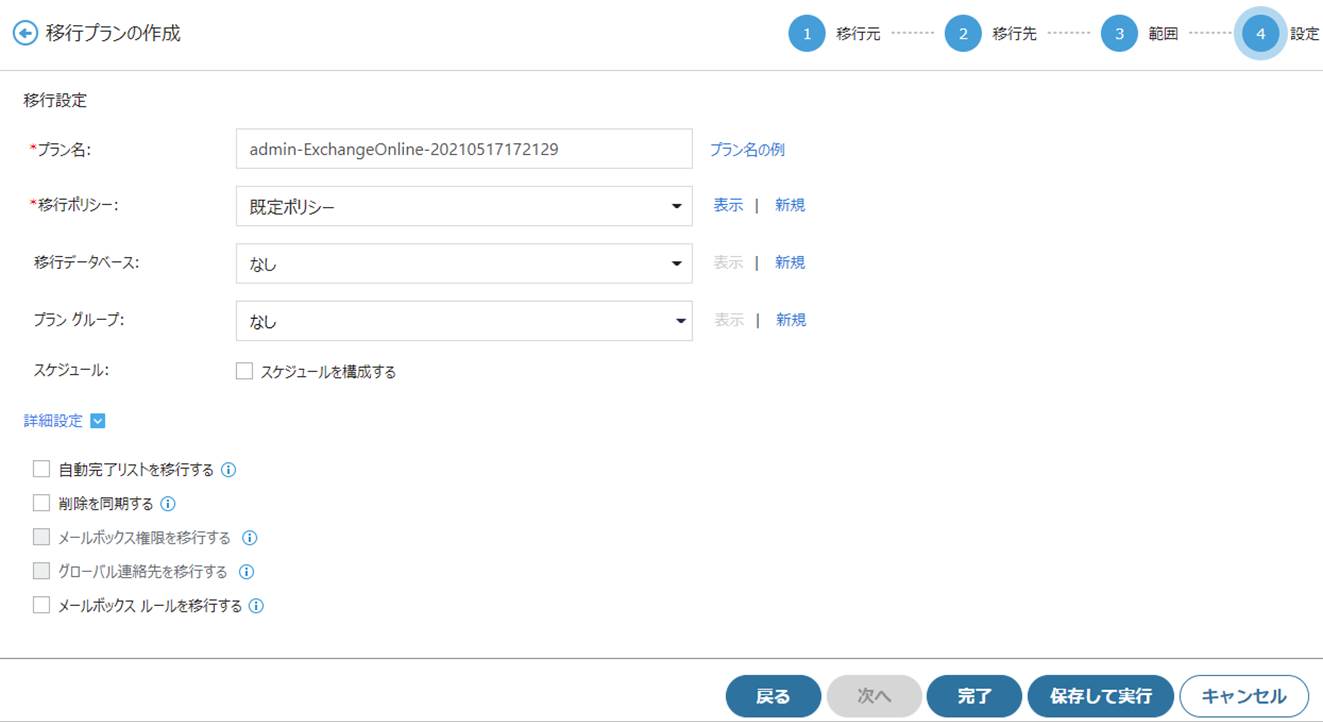The height and width of the screenshot is (722, 1323).
Task: Toggle メールボックス権限を移行する checkbox
Action: pyautogui.click(x=41, y=537)
